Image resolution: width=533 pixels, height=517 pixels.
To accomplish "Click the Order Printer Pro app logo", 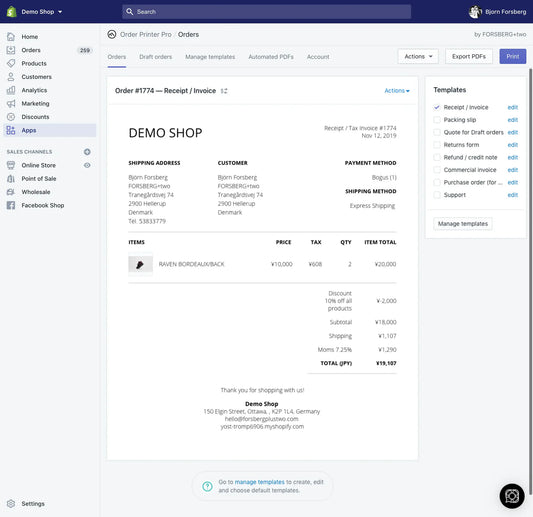I will [x=112, y=34].
